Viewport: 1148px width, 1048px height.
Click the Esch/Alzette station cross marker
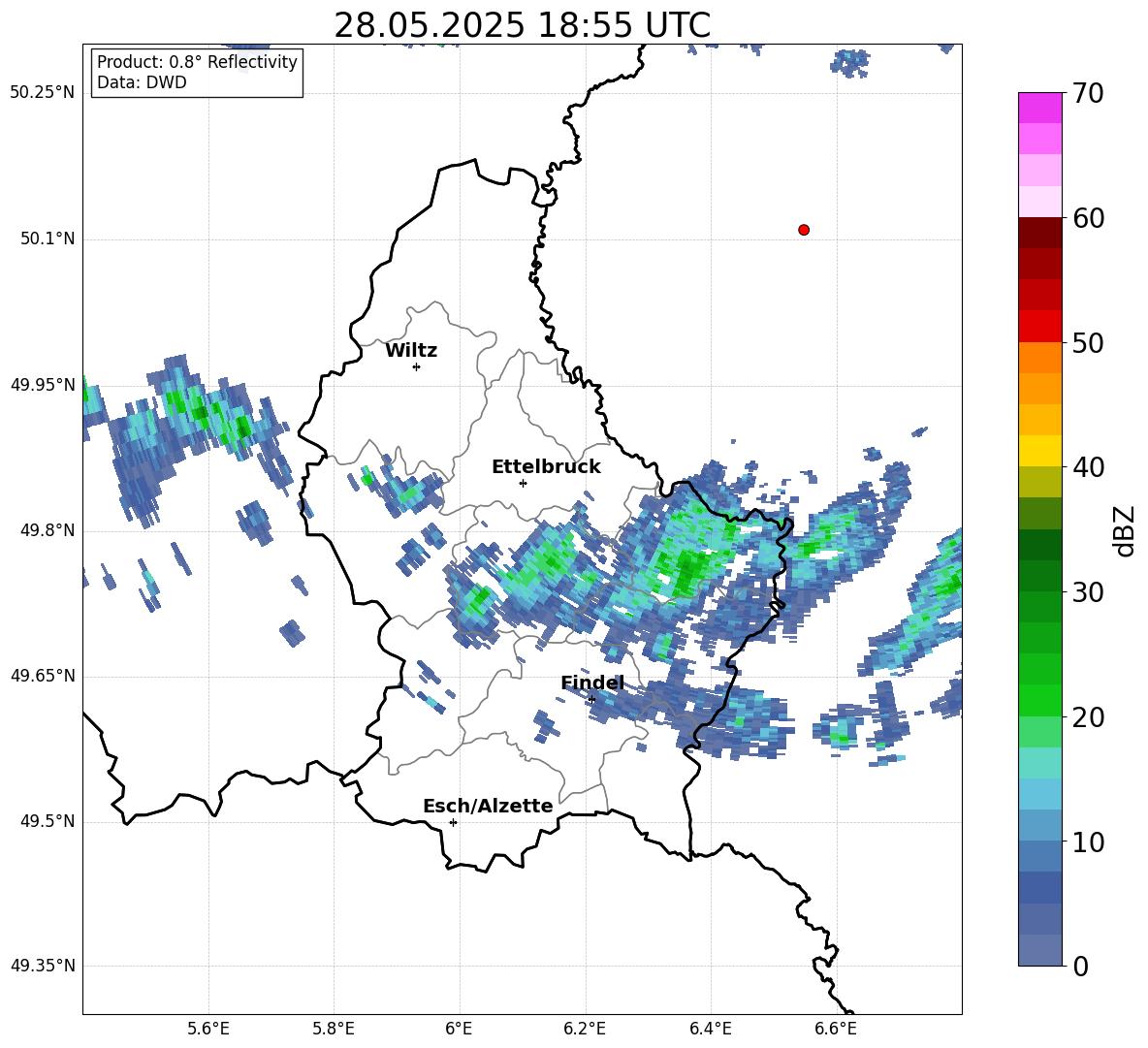pyautogui.click(x=453, y=822)
